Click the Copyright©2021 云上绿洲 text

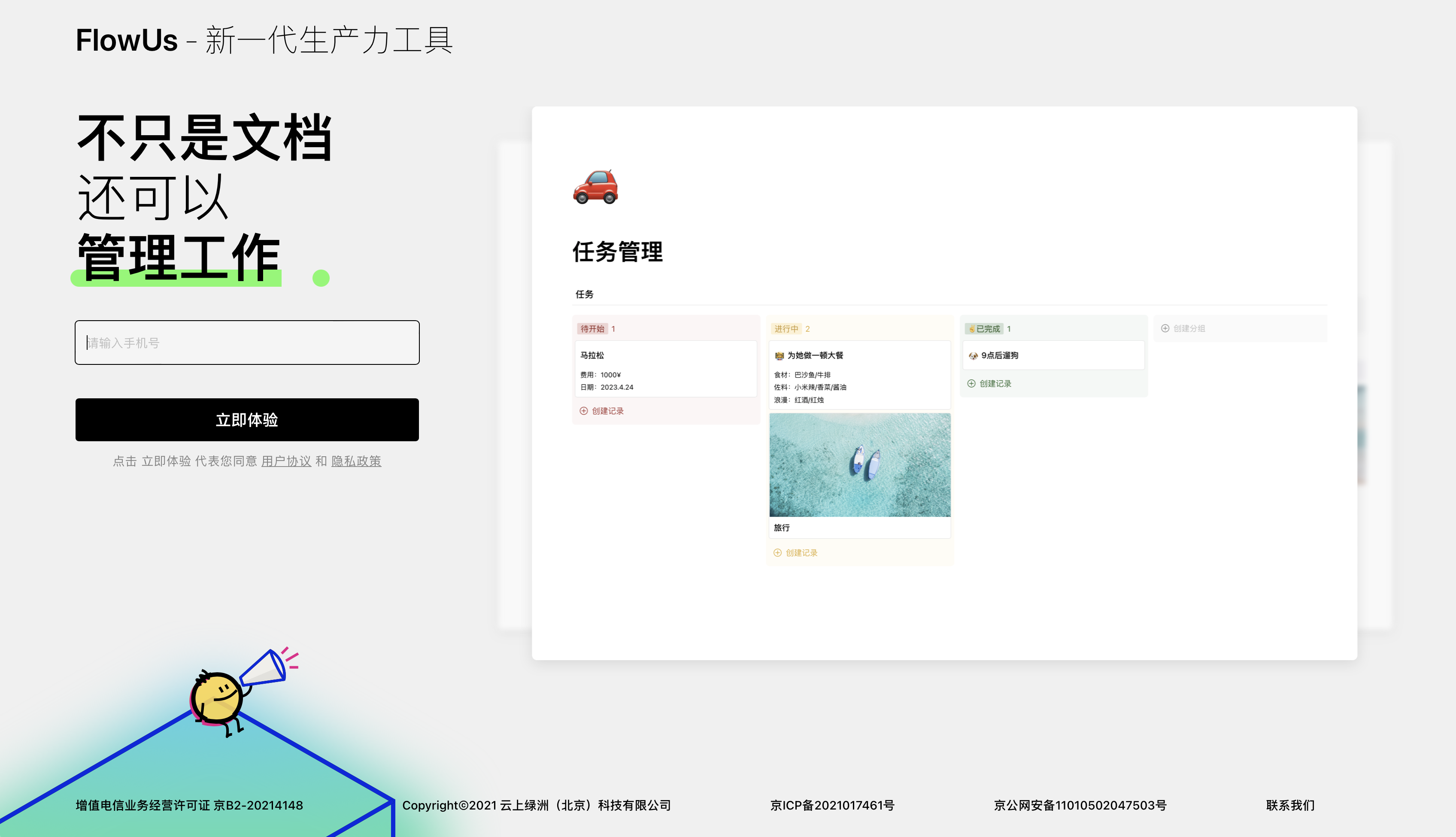[536, 805]
